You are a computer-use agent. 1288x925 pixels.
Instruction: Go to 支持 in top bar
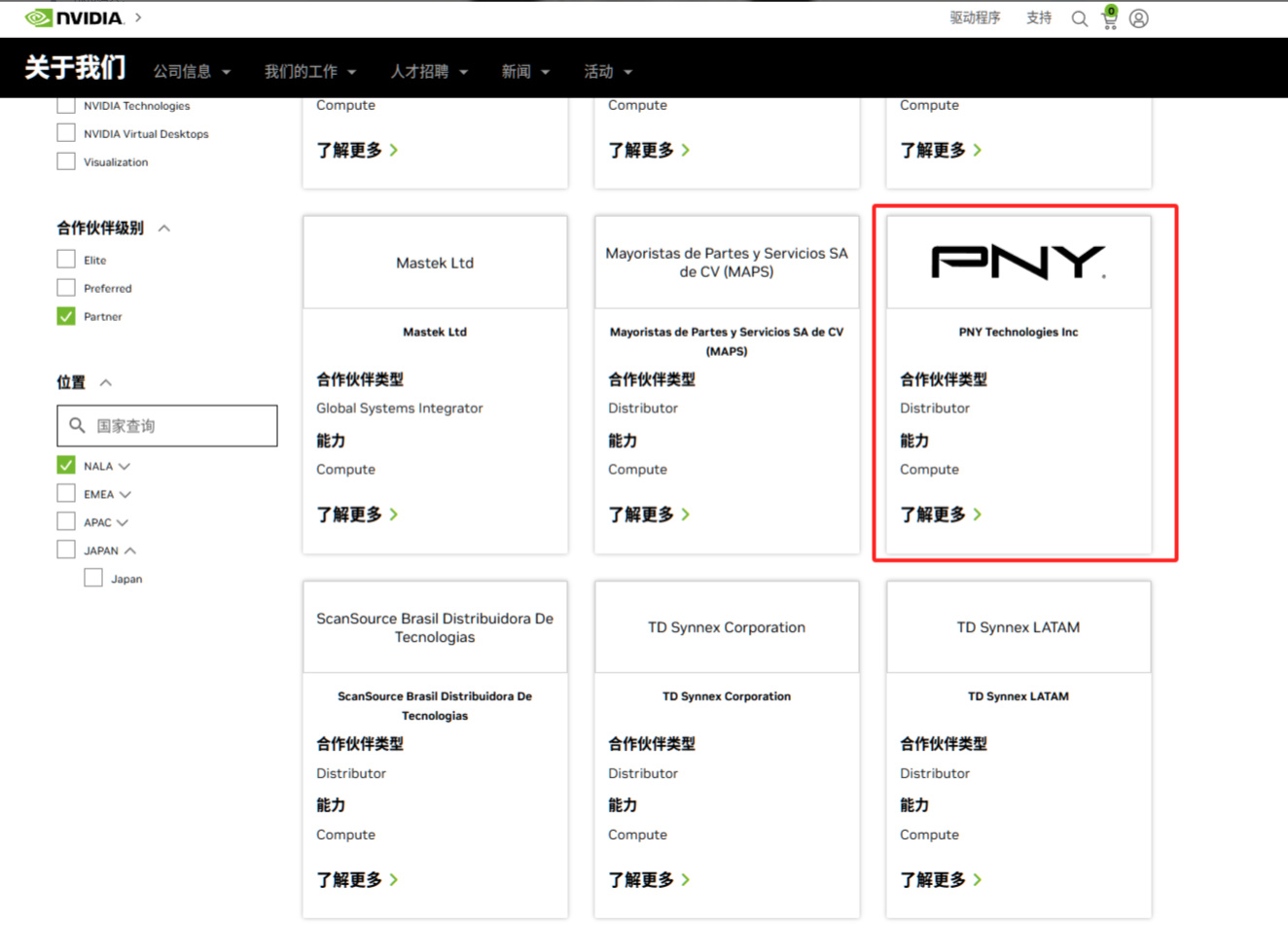(x=1039, y=18)
